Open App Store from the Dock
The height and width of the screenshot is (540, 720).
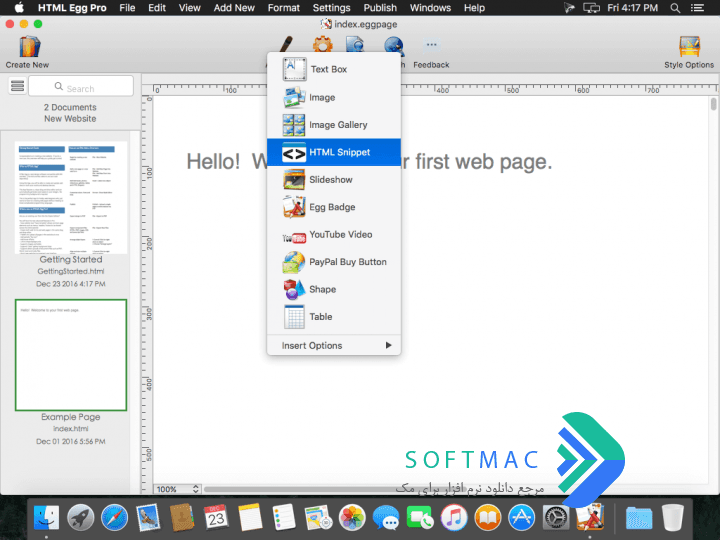[x=521, y=518]
